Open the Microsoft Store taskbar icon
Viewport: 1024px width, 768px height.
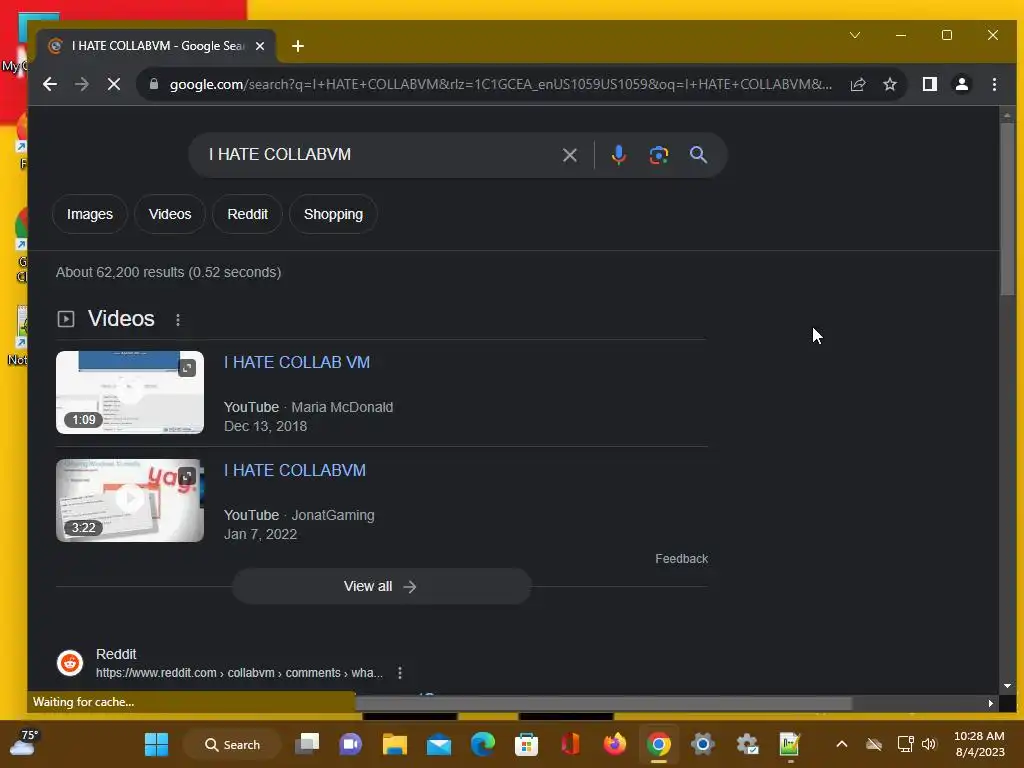coord(526,744)
